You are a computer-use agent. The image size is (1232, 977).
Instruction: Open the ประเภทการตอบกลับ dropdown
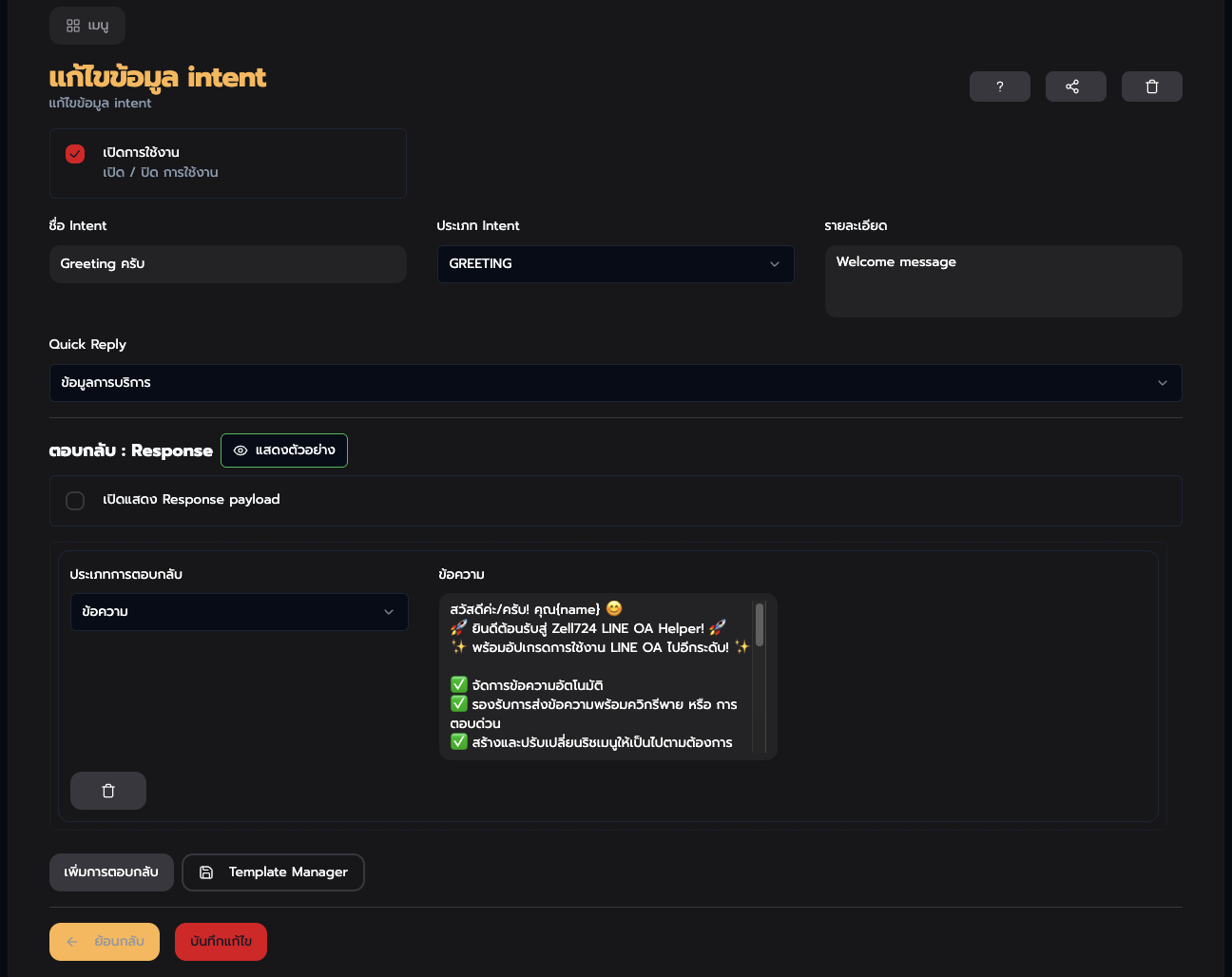[x=239, y=612]
